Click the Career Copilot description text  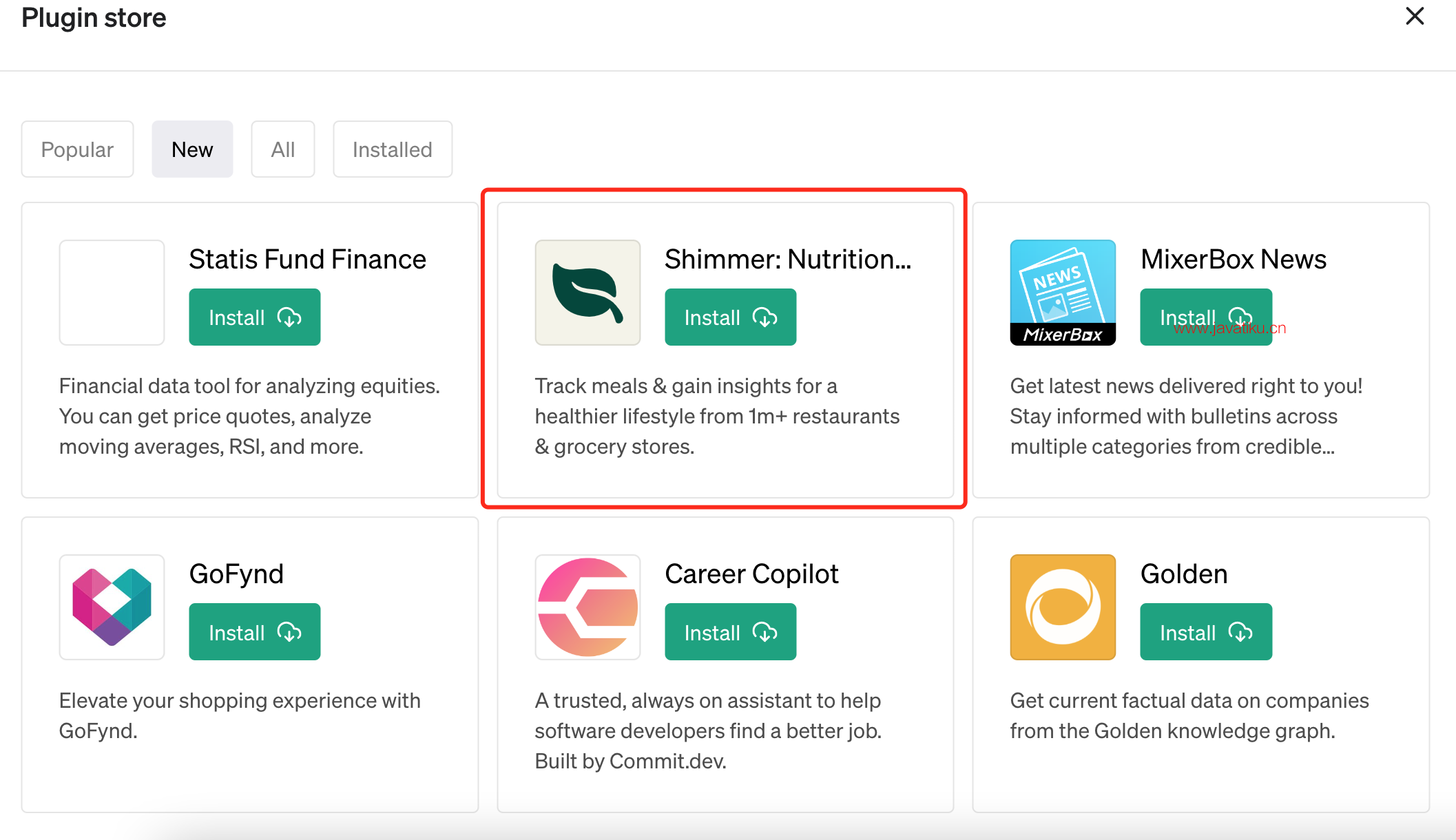[x=708, y=731]
